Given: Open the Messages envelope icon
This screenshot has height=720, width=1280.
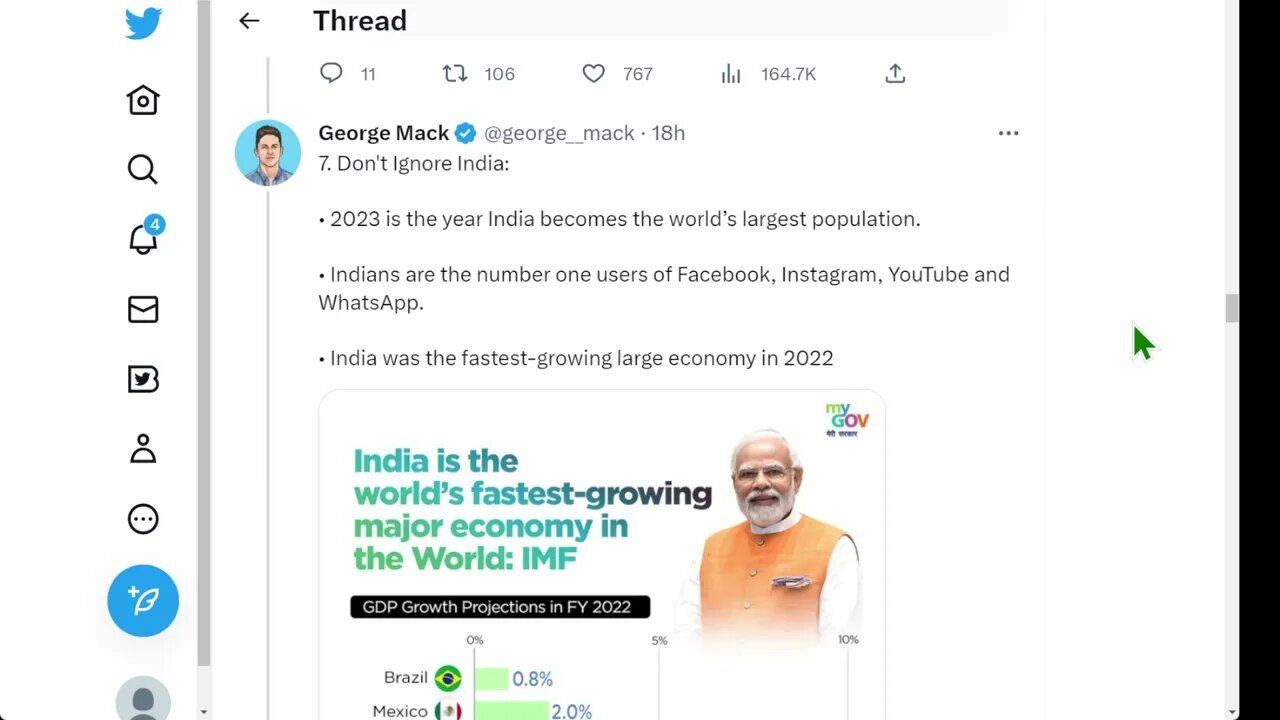Looking at the screenshot, I should click(x=143, y=310).
